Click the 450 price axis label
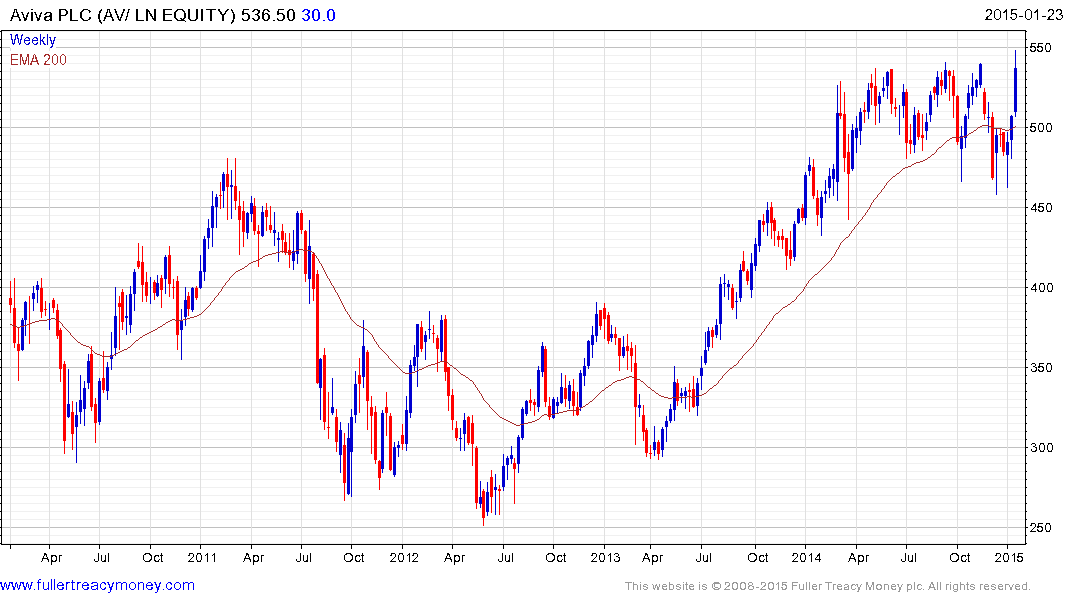The width and height of the screenshot is (1075, 600). (x=1040, y=208)
